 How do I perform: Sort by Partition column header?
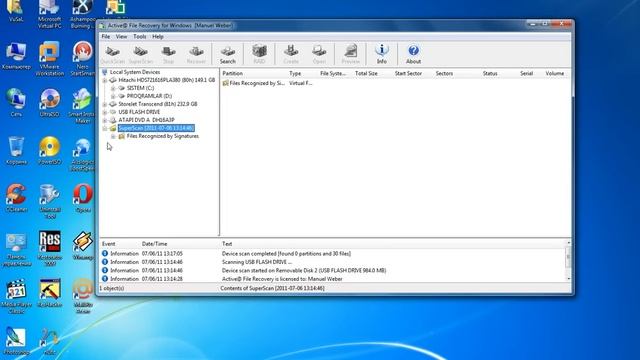[233, 73]
